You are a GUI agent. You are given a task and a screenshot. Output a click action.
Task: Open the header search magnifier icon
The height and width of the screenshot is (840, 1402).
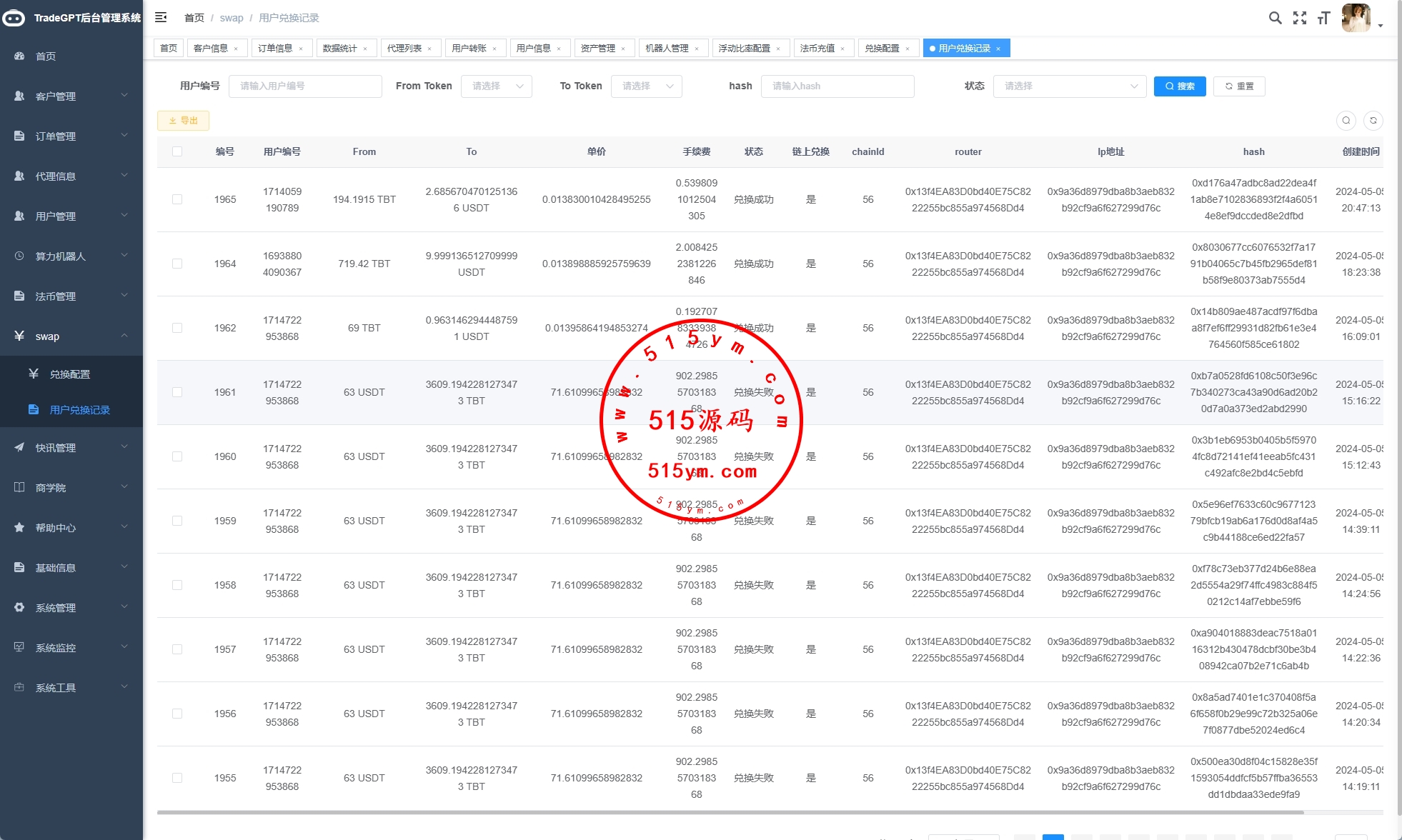[1275, 18]
